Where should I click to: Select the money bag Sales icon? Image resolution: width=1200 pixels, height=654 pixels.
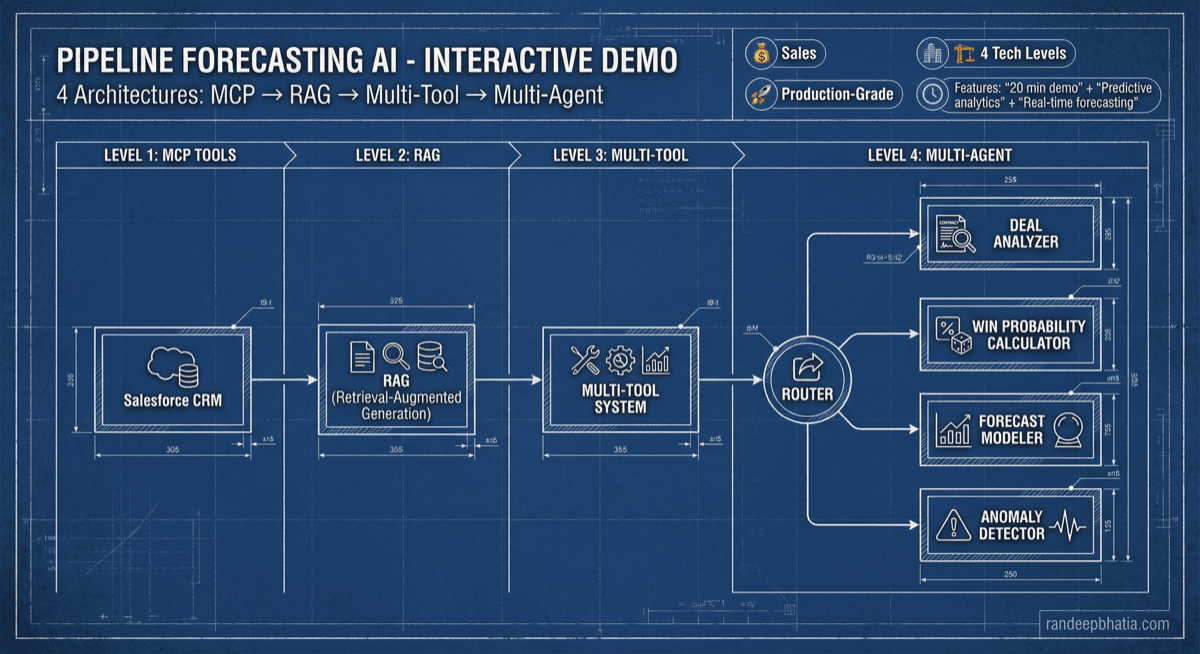pyautogui.click(x=763, y=53)
